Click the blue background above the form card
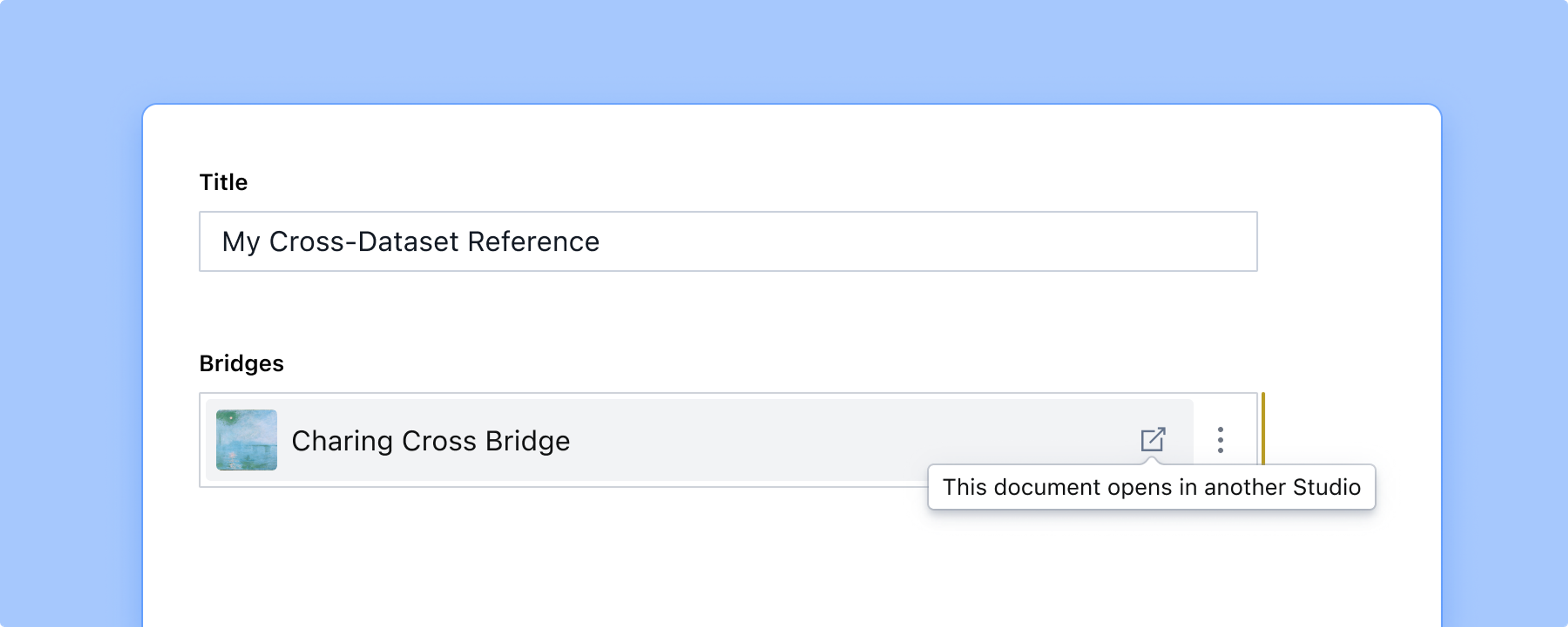The width and height of the screenshot is (1568, 627). pos(784,49)
